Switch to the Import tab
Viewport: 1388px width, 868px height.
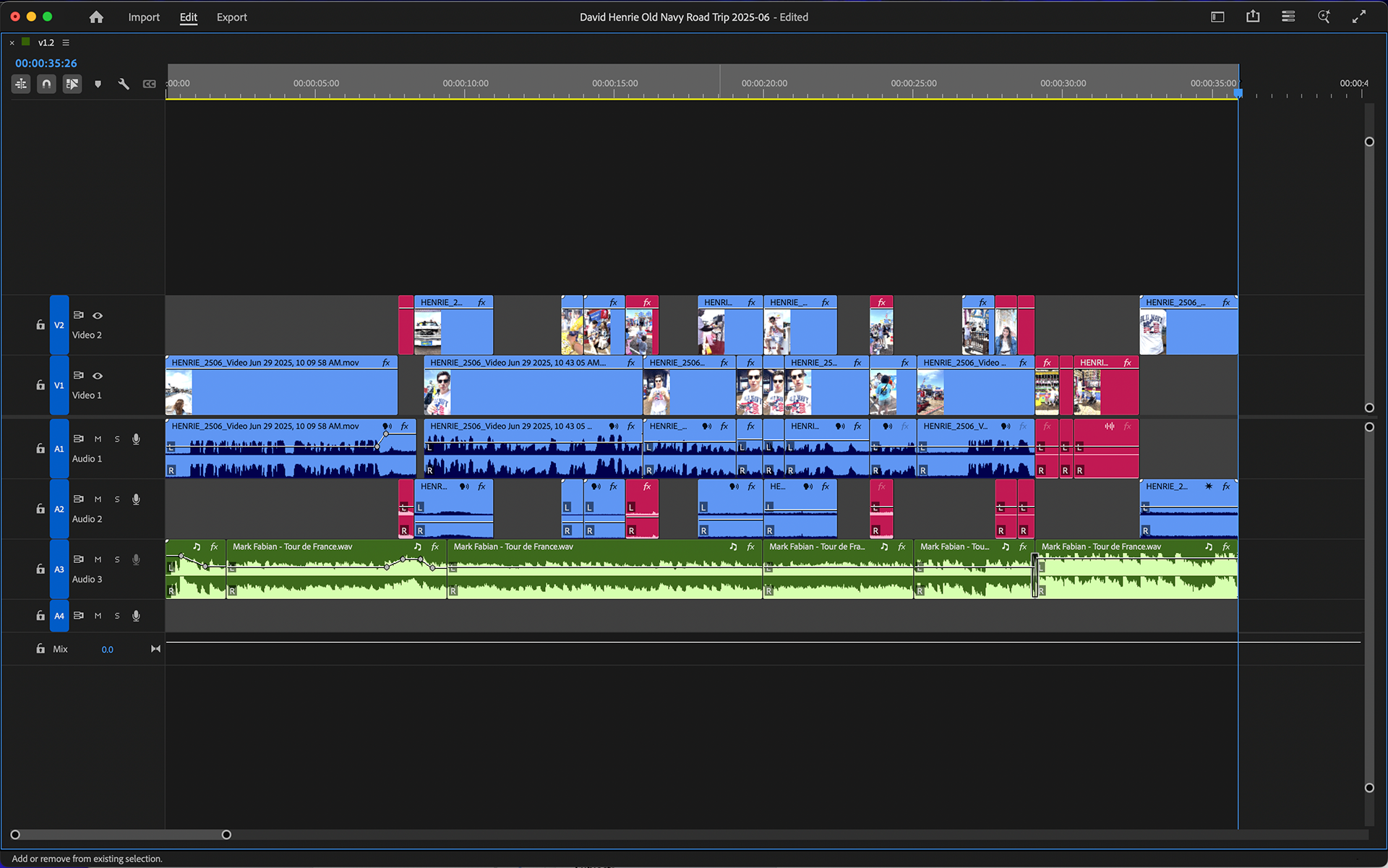click(x=144, y=17)
